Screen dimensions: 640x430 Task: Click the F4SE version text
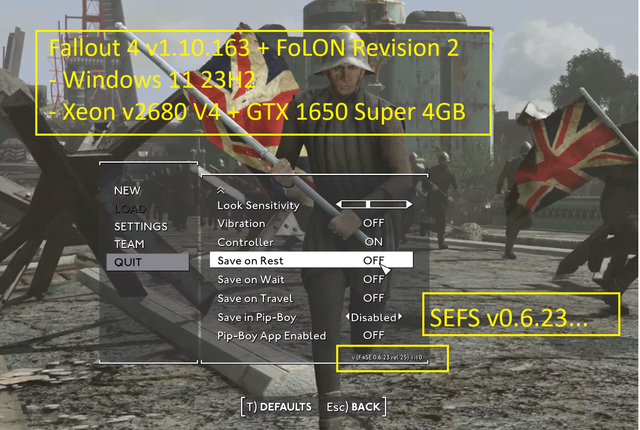tap(387, 357)
